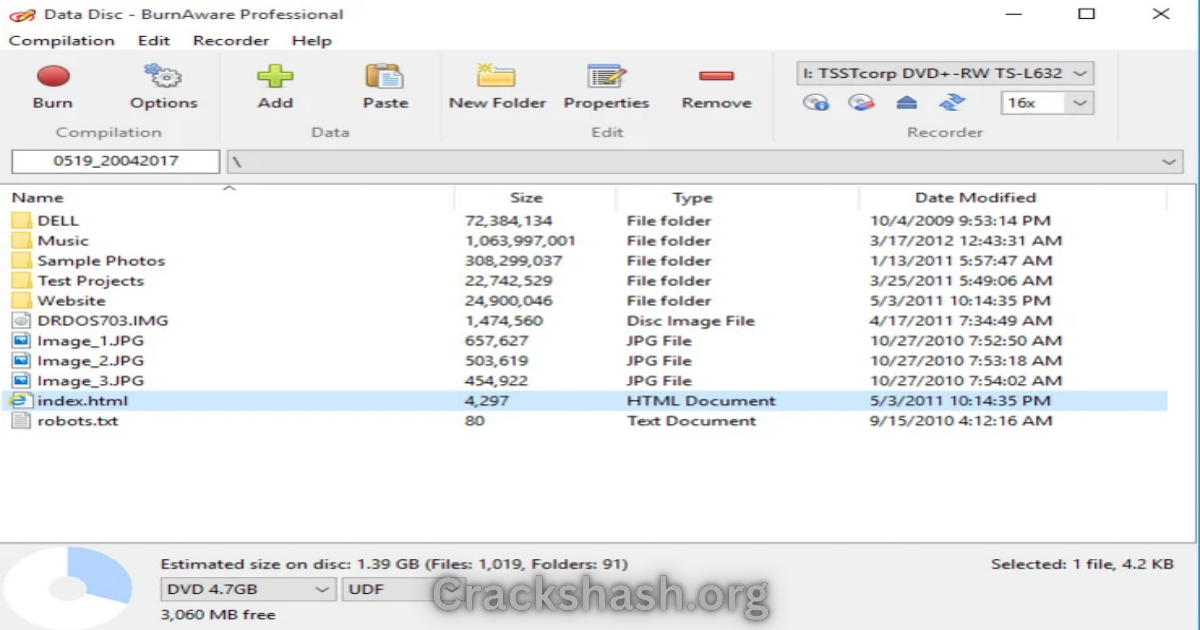Click date 4/17/2011 7:34:49 AM
The image size is (1200, 630).
[x=961, y=321]
